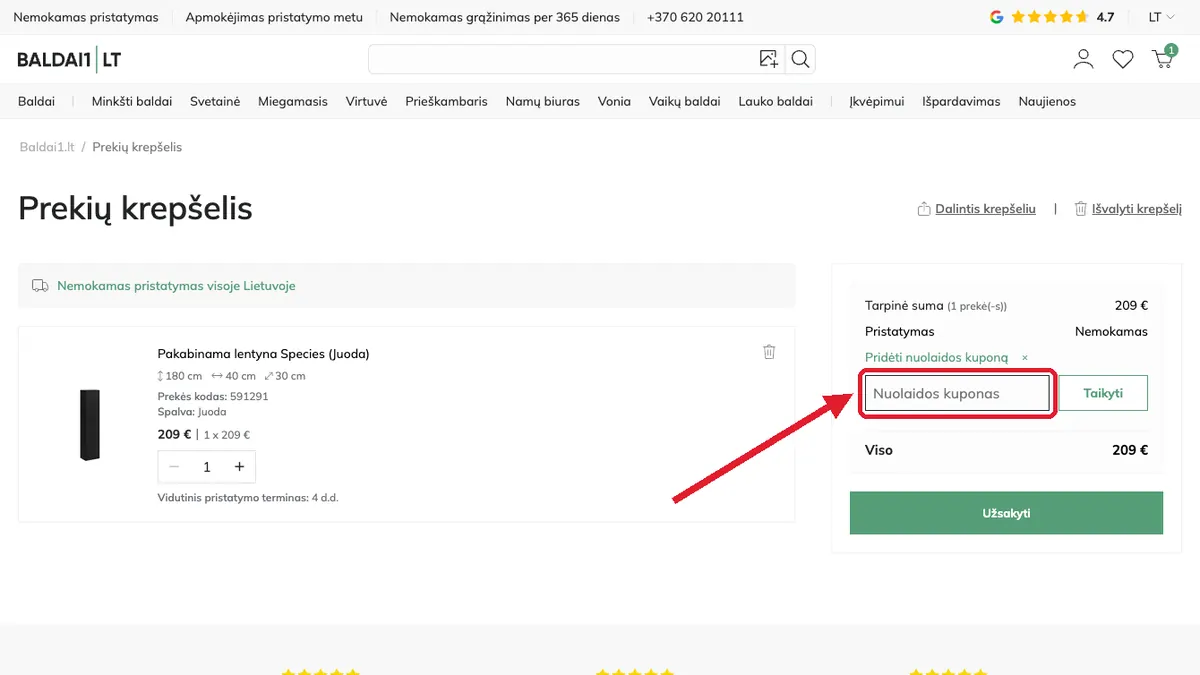Viewport: 1200px width, 675px height.
Task: Open the Išpardavimas sale page
Action: pyautogui.click(x=961, y=101)
